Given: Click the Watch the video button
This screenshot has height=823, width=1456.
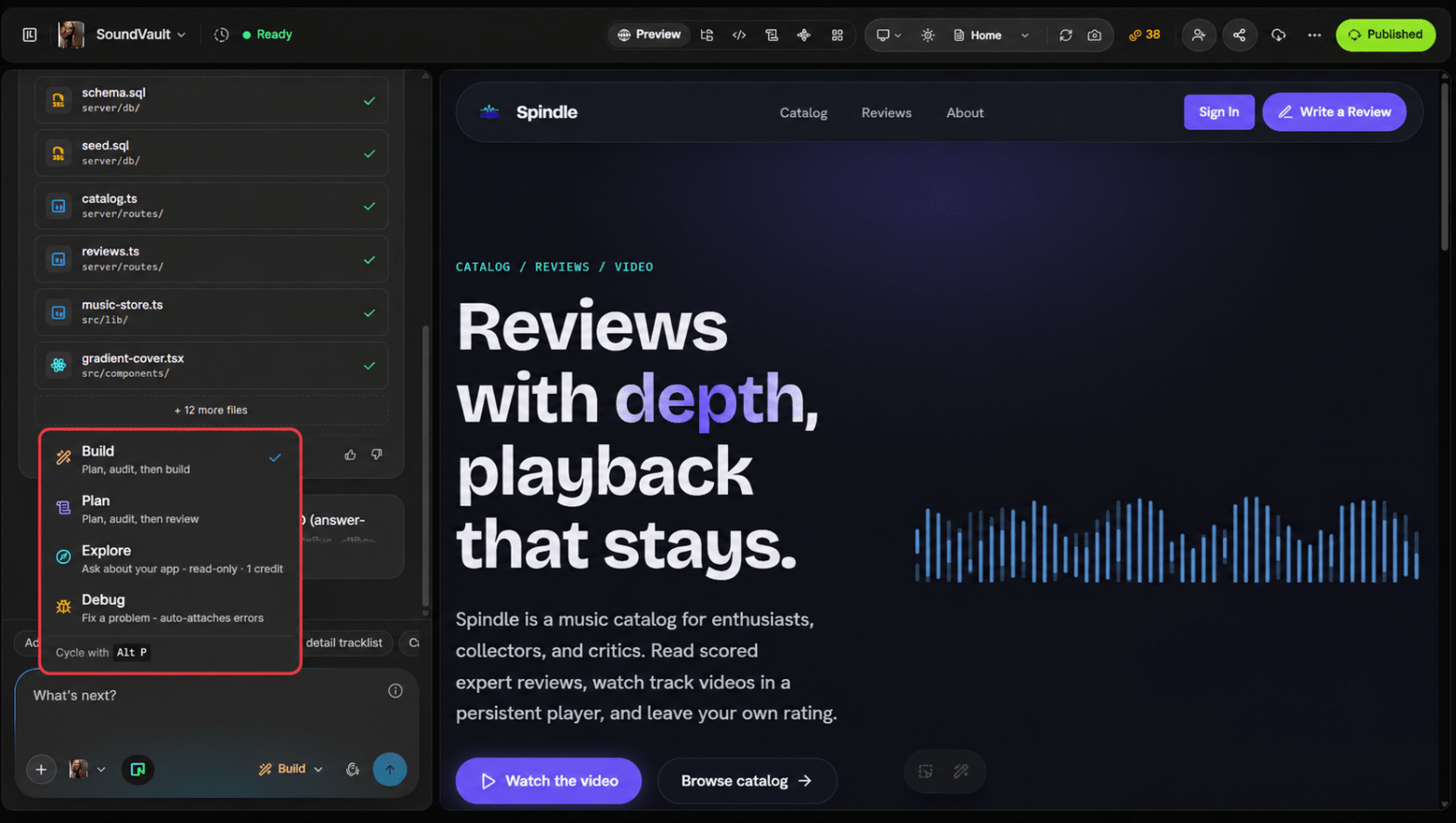Looking at the screenshot, I should (548, 781).
